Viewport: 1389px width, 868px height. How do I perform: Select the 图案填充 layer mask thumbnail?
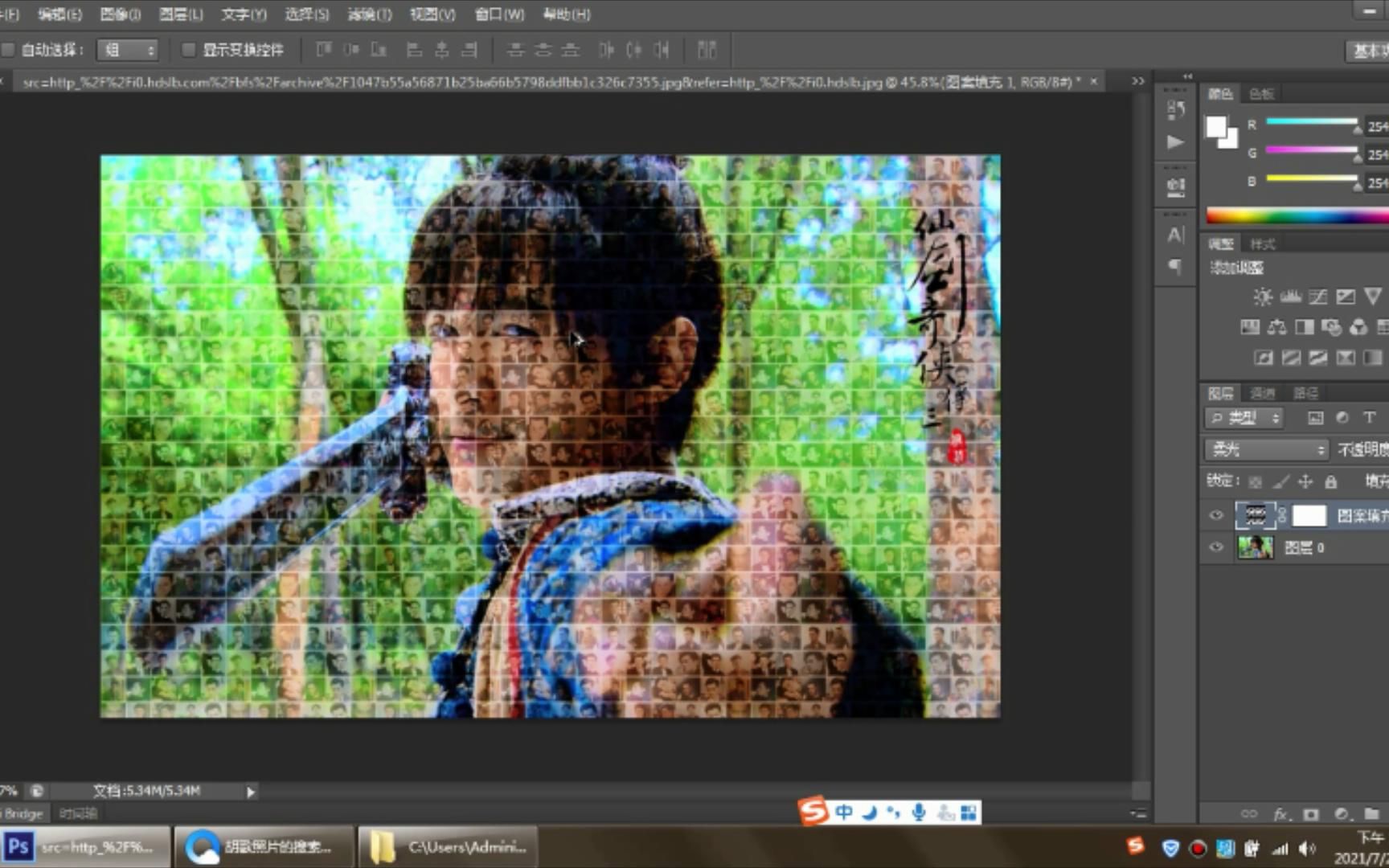(1309, 516)
